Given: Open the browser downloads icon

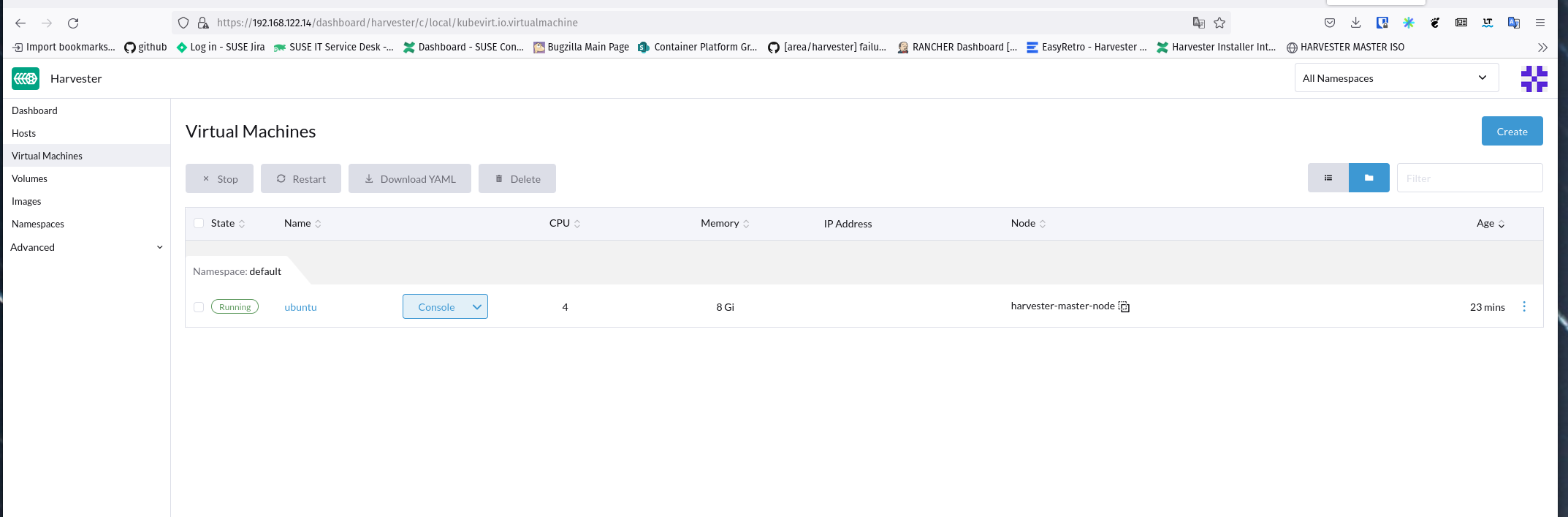Looking at the screenshot, I should point(1356,23).
